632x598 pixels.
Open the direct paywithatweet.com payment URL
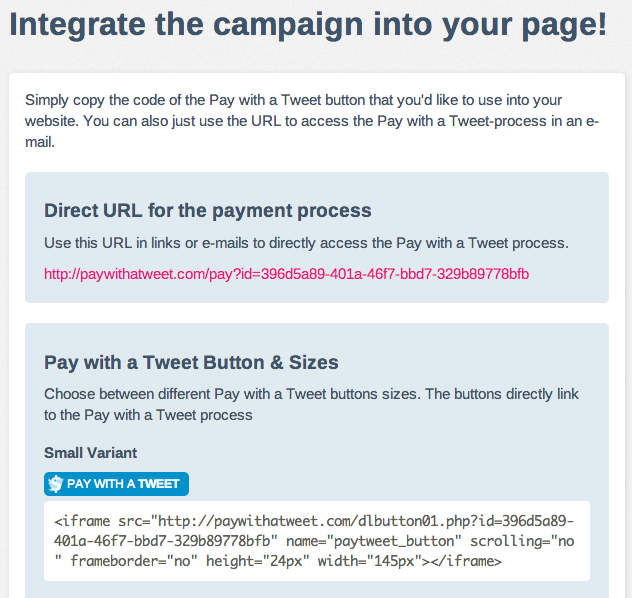pyautogui.click(x=286, y=274)
